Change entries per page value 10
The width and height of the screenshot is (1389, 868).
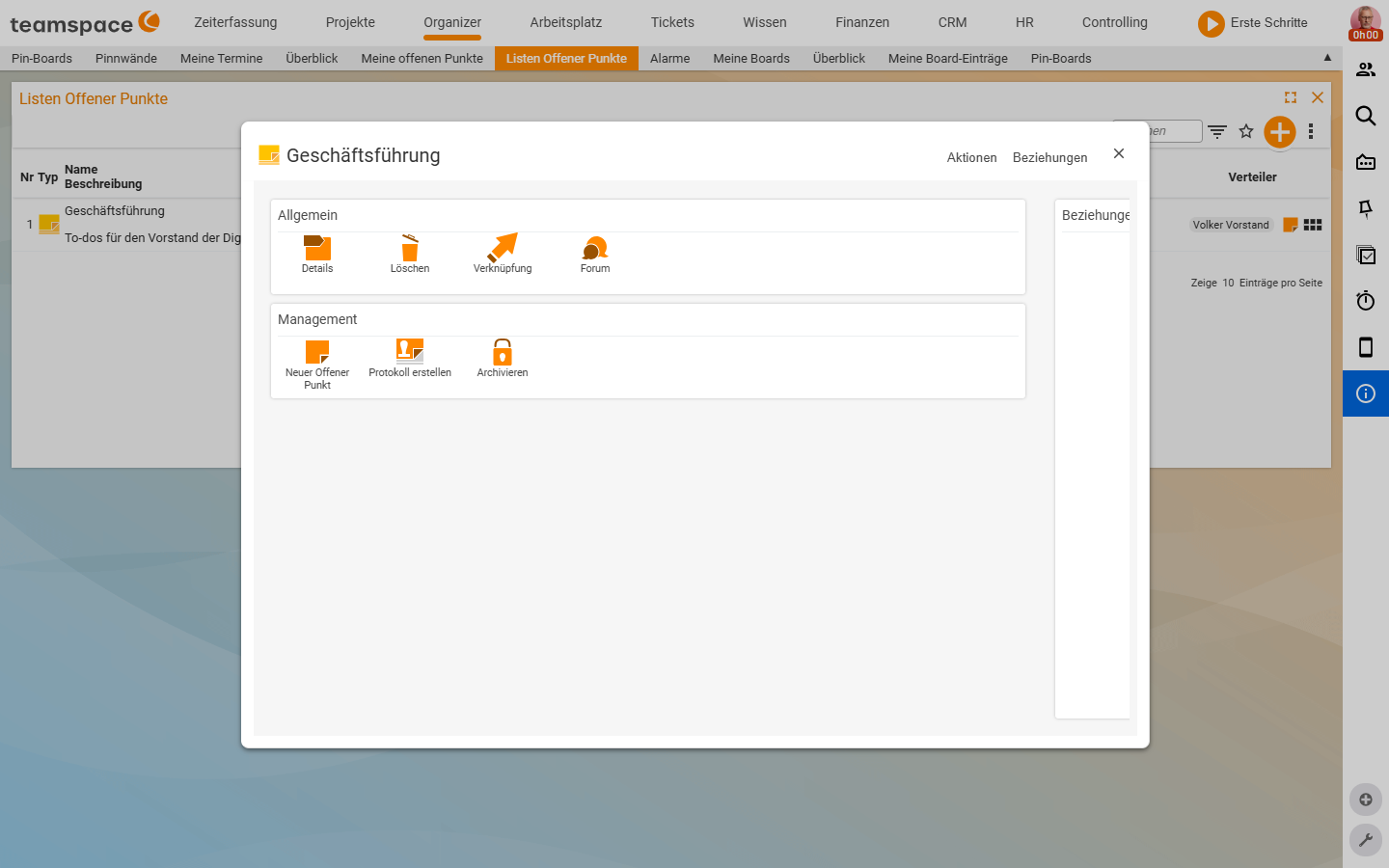(1228, 283)
